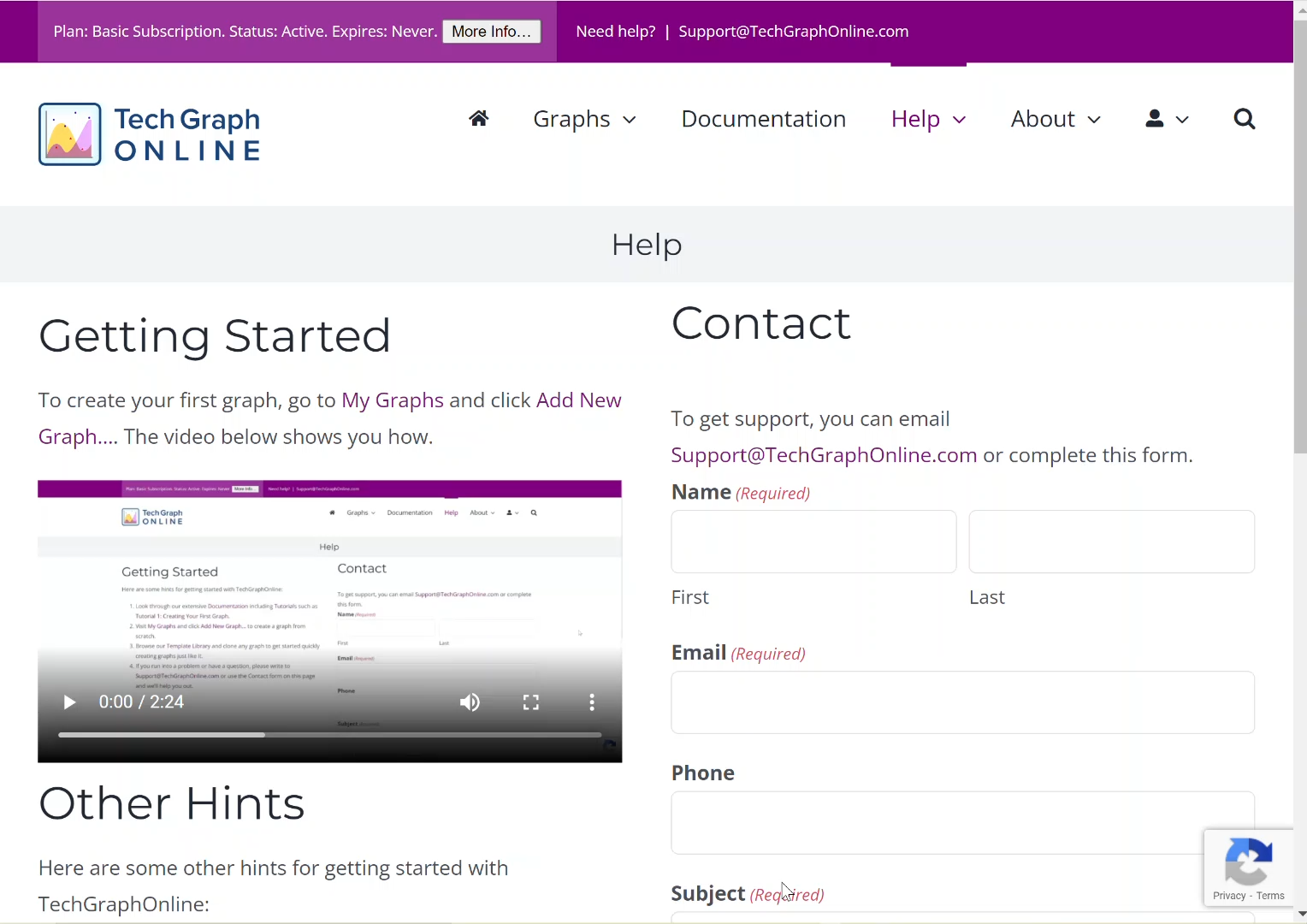The image size is (1307, 924).
Task: Open the search magnifier icon
Action: click(1244, 119)
